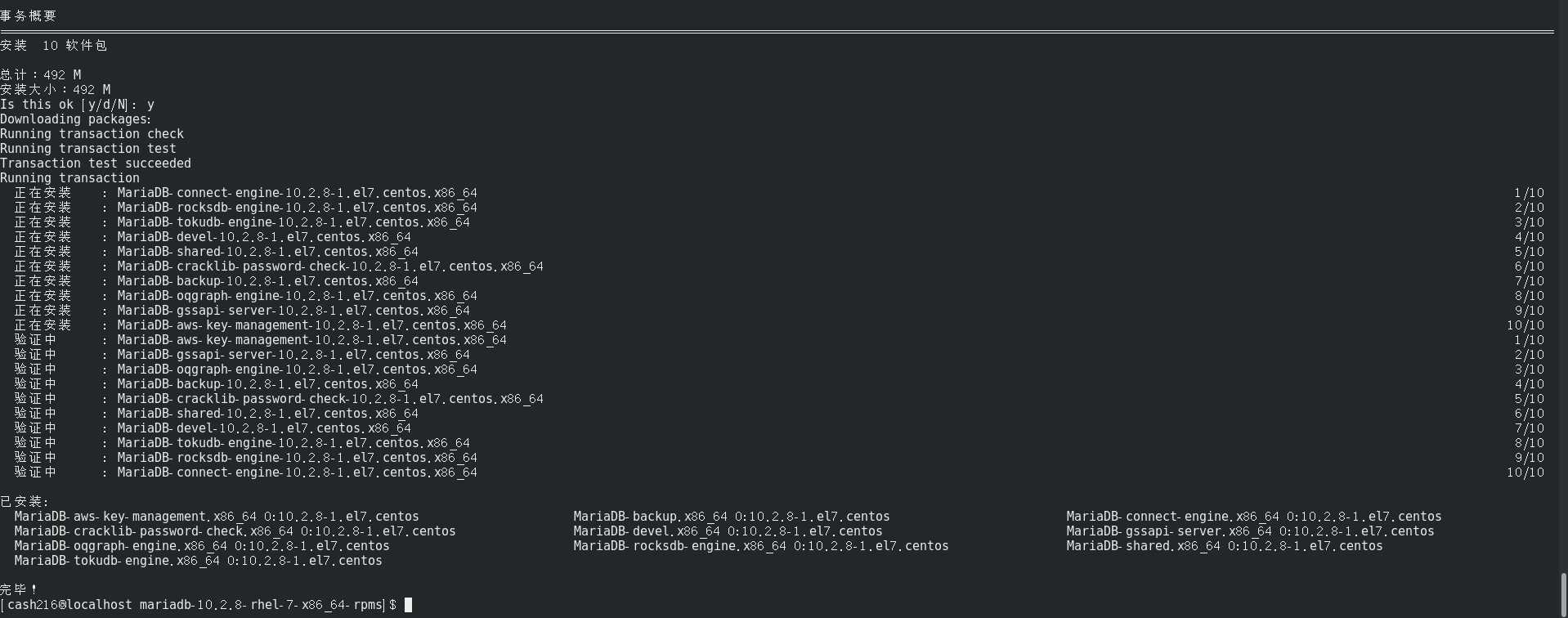Viewport: 1568px width, 618px height.
Task: Click the 'Transaction test succeeded' line
Action: pos(96,163)
